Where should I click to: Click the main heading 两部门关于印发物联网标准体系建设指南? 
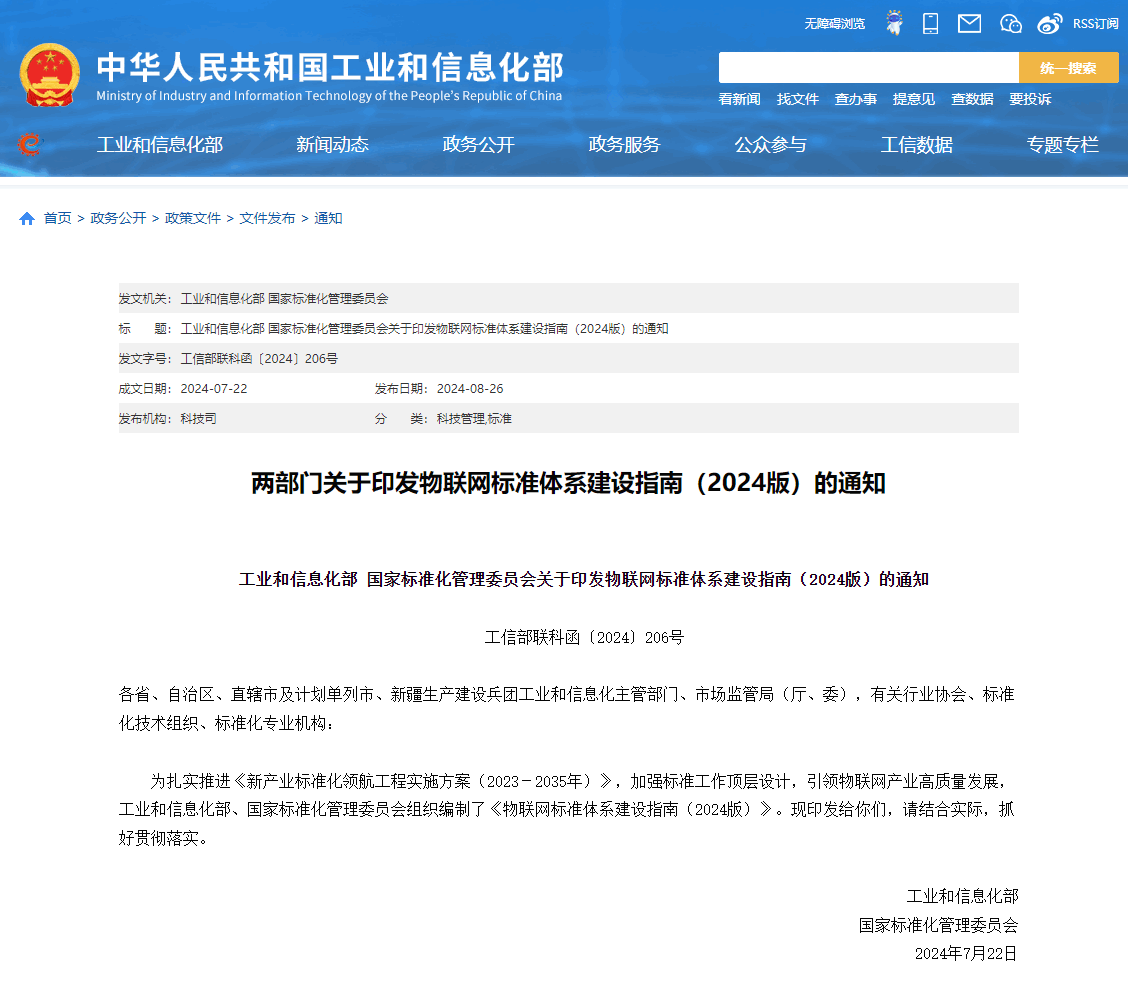click(568, 483)
